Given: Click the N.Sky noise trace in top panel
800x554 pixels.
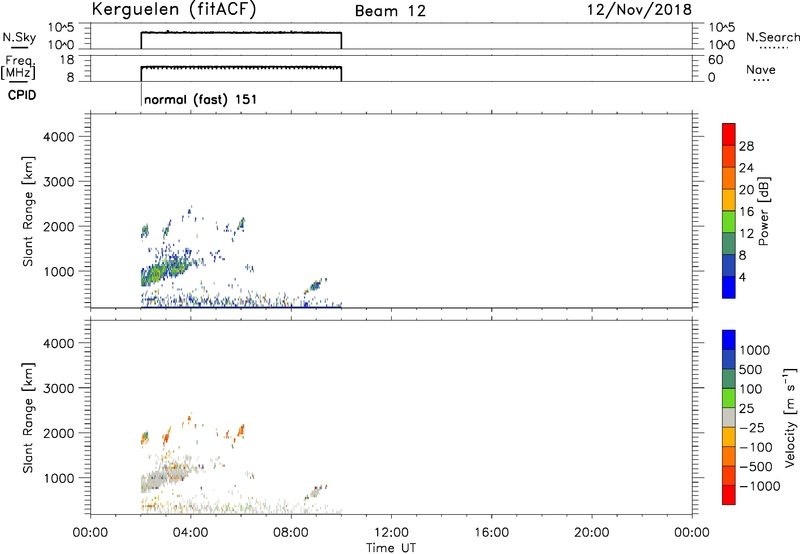Looking at the screenshot, I should [x=241, y=33].
